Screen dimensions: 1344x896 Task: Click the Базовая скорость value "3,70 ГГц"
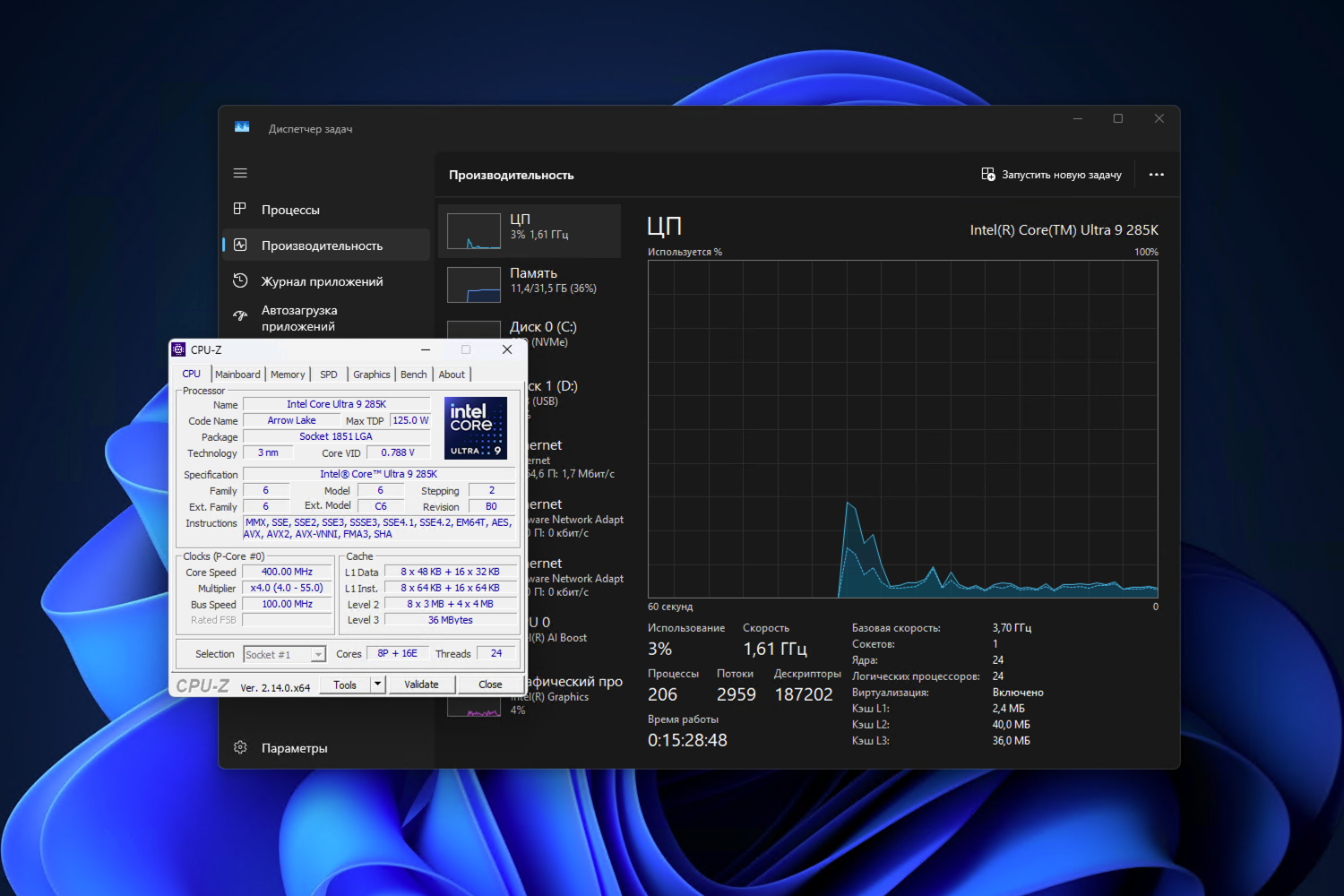(1012, 628)
